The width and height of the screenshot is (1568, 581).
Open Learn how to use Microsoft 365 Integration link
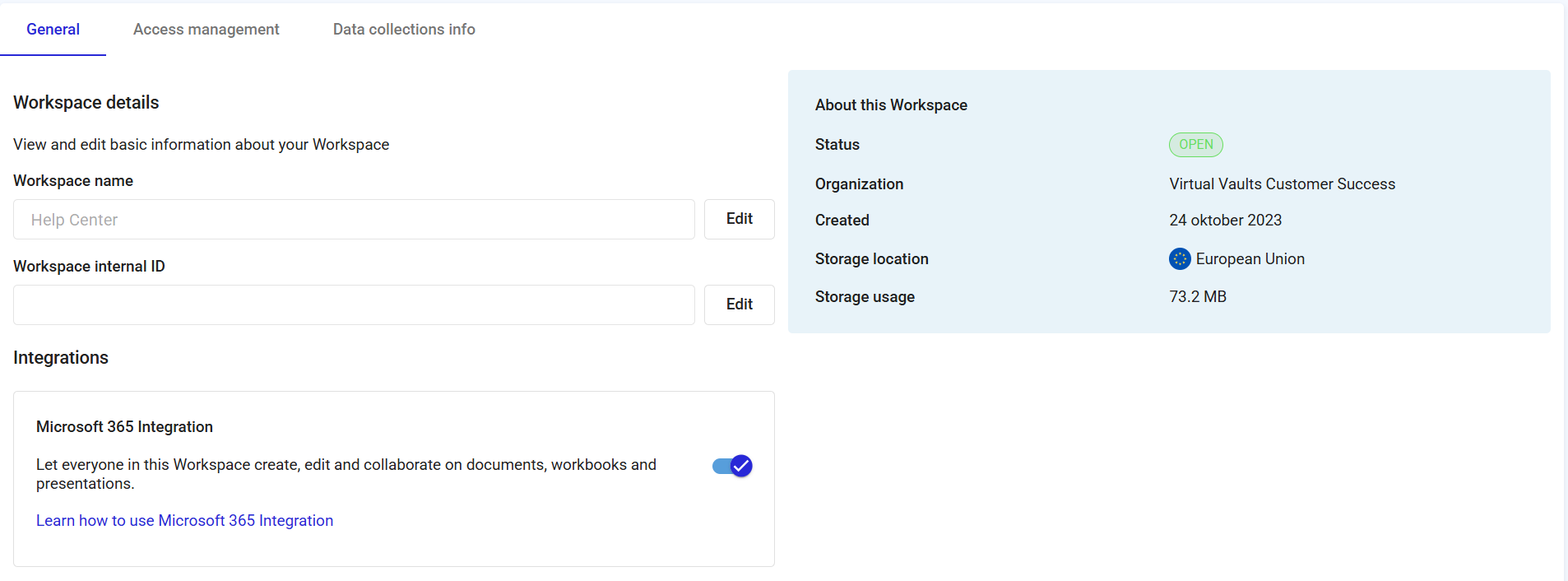[x=184, y=521]
